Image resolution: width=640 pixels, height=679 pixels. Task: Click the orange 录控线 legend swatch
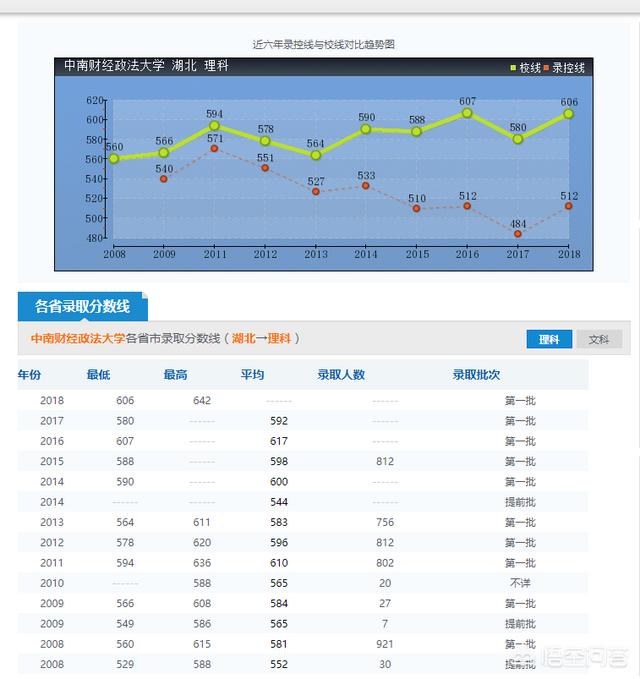(546, 68)
